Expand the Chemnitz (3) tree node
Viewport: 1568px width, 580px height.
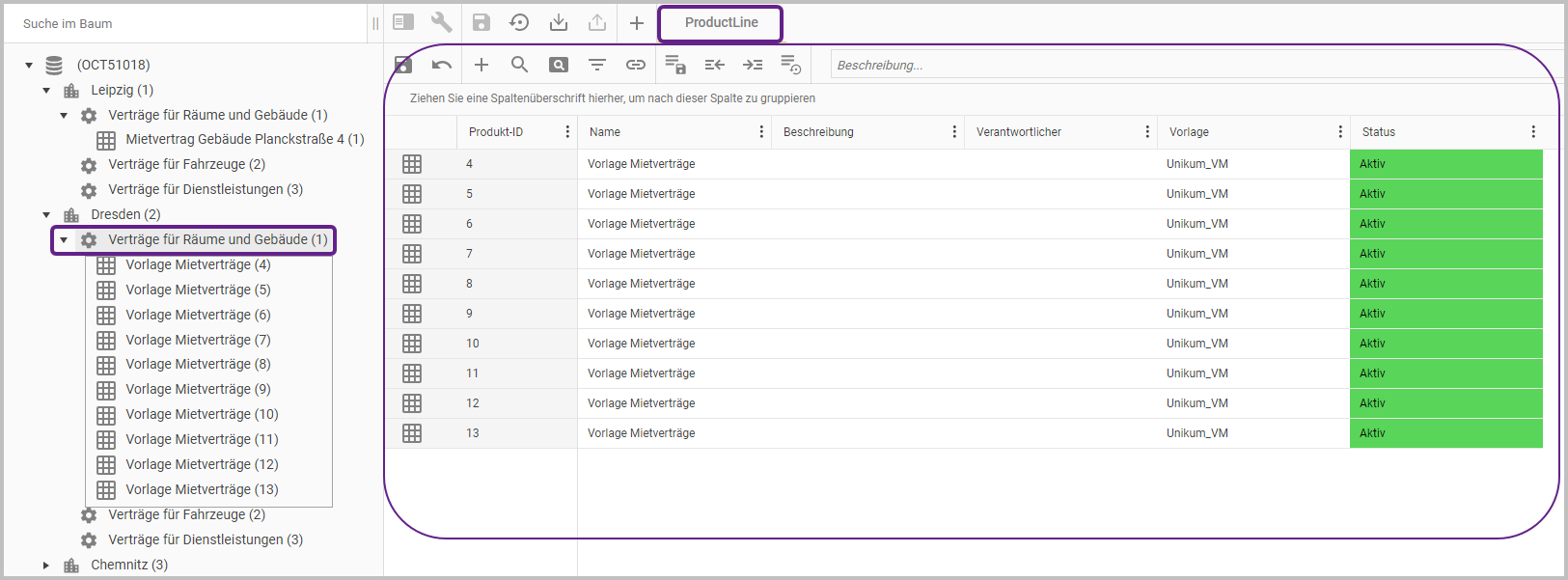click(46, 566)
